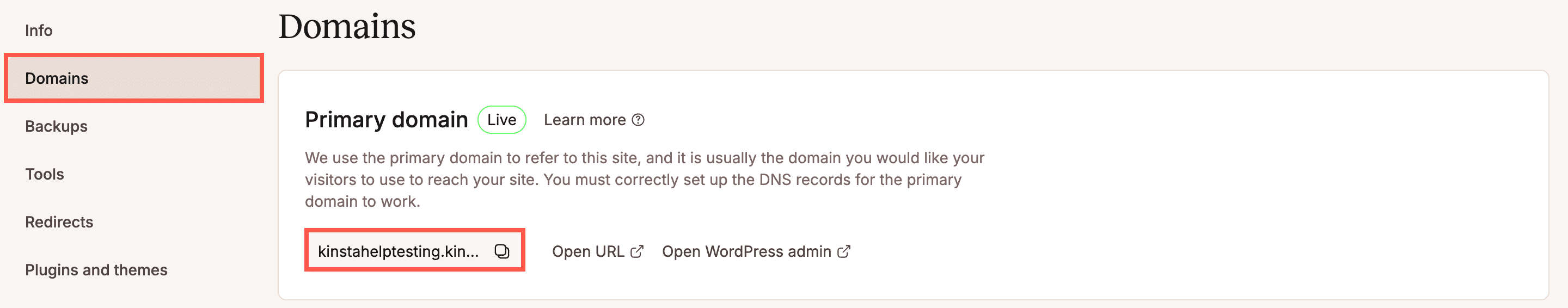Click the green Live status badge
Viewport: 1568px width, 308px height.
(x=501, y=120)
